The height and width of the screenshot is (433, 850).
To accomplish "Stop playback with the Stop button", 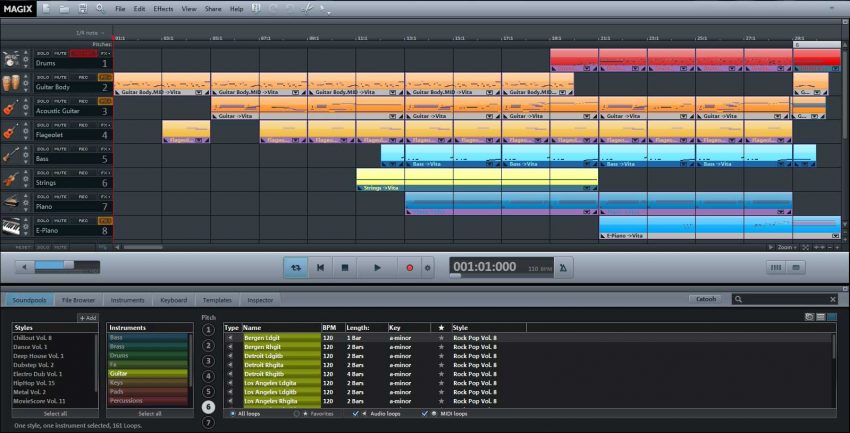I will point(344,268).
